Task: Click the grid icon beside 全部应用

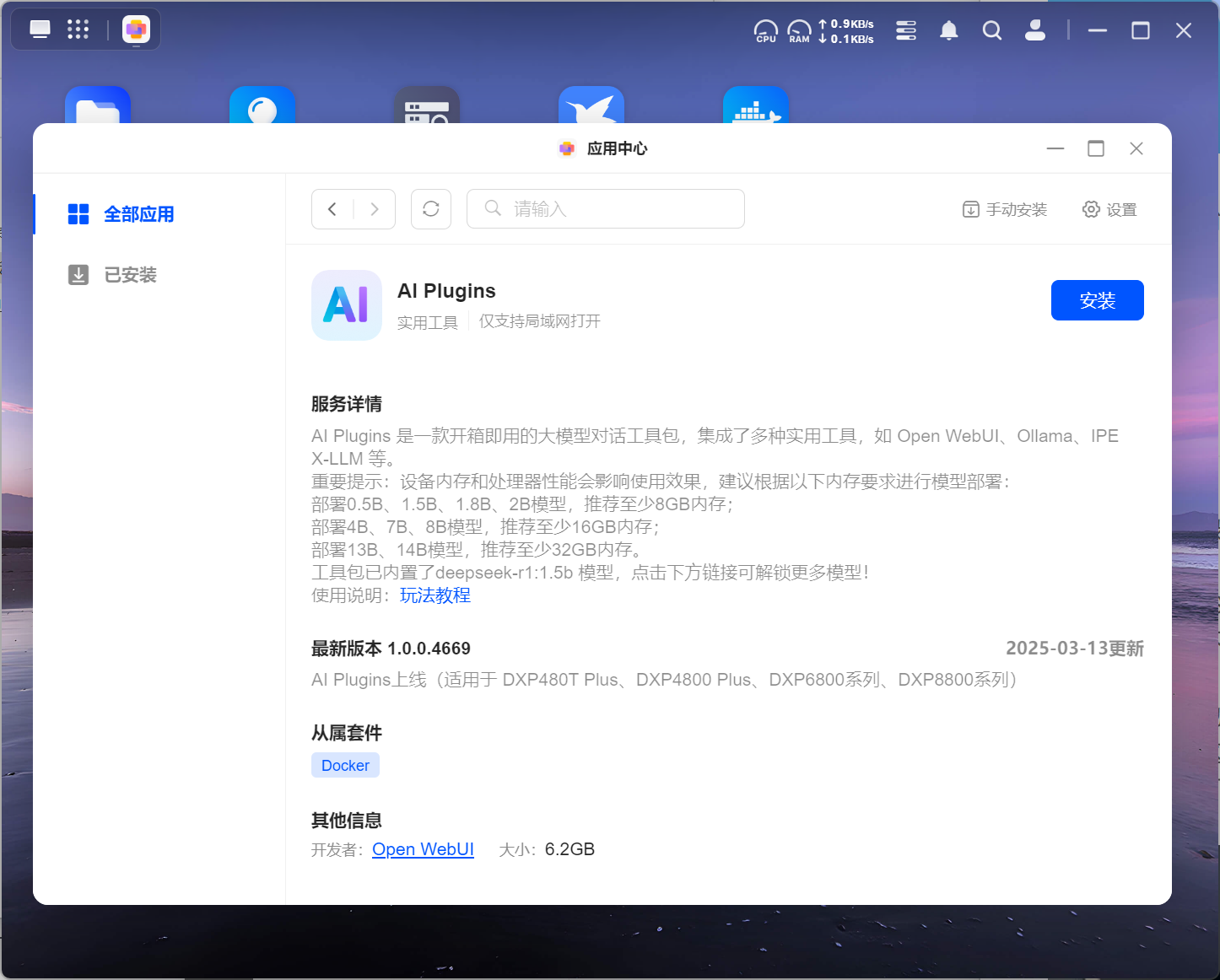Action: tap(78, 214)
